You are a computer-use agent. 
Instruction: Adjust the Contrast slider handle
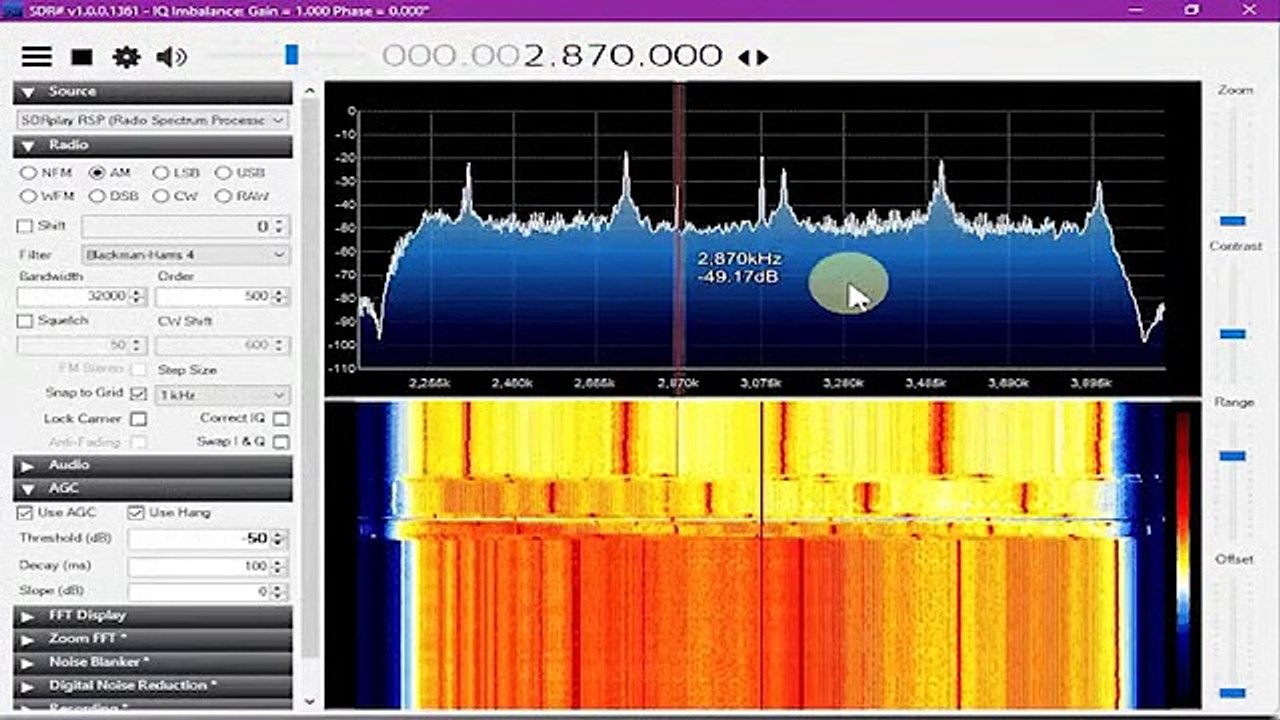point(1233,333)
